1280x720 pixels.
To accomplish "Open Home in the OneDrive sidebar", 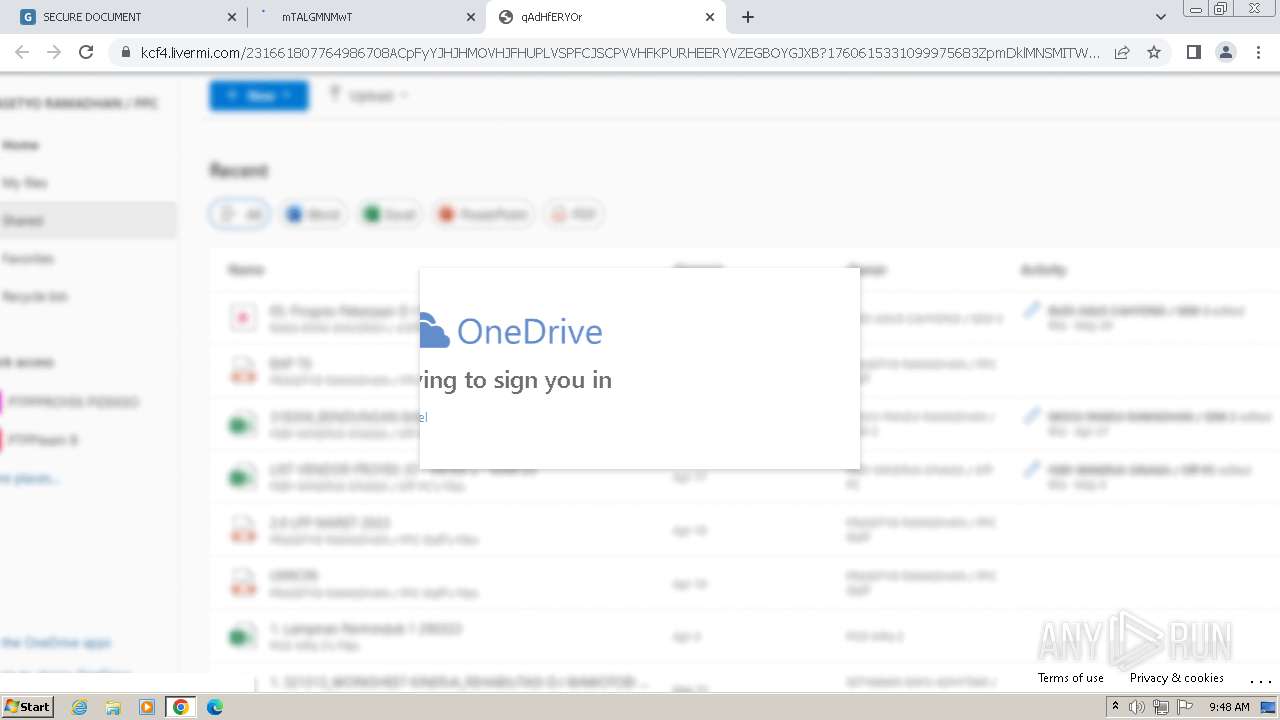I will [20, 145].
